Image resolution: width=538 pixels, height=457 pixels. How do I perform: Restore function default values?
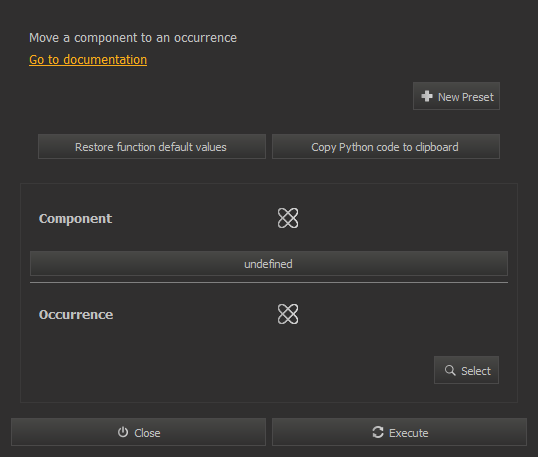pyautogui.click(x=152, y=147)
